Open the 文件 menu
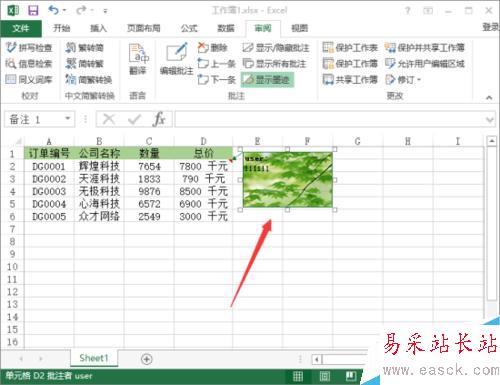Image resolution: width=500 pixels, height=385 pixels. click(21, 28)
